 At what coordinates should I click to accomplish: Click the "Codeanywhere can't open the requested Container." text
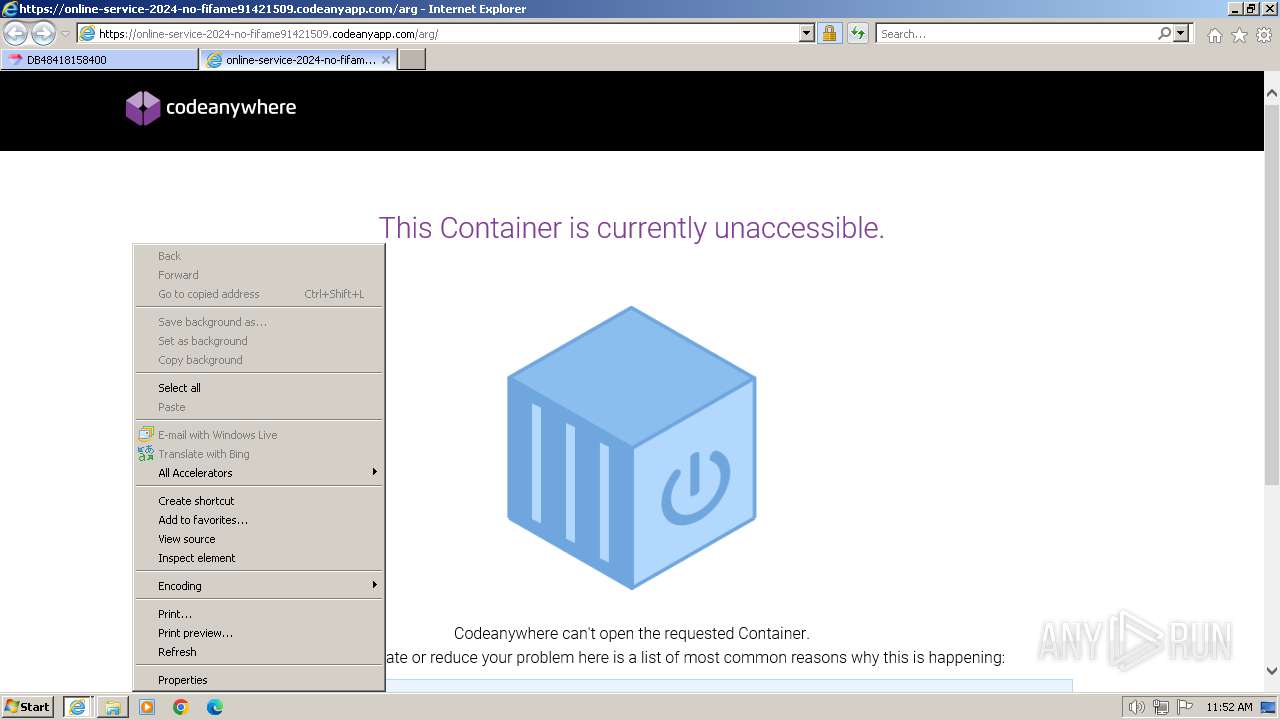pyautogui.click(x=632, y=633)
